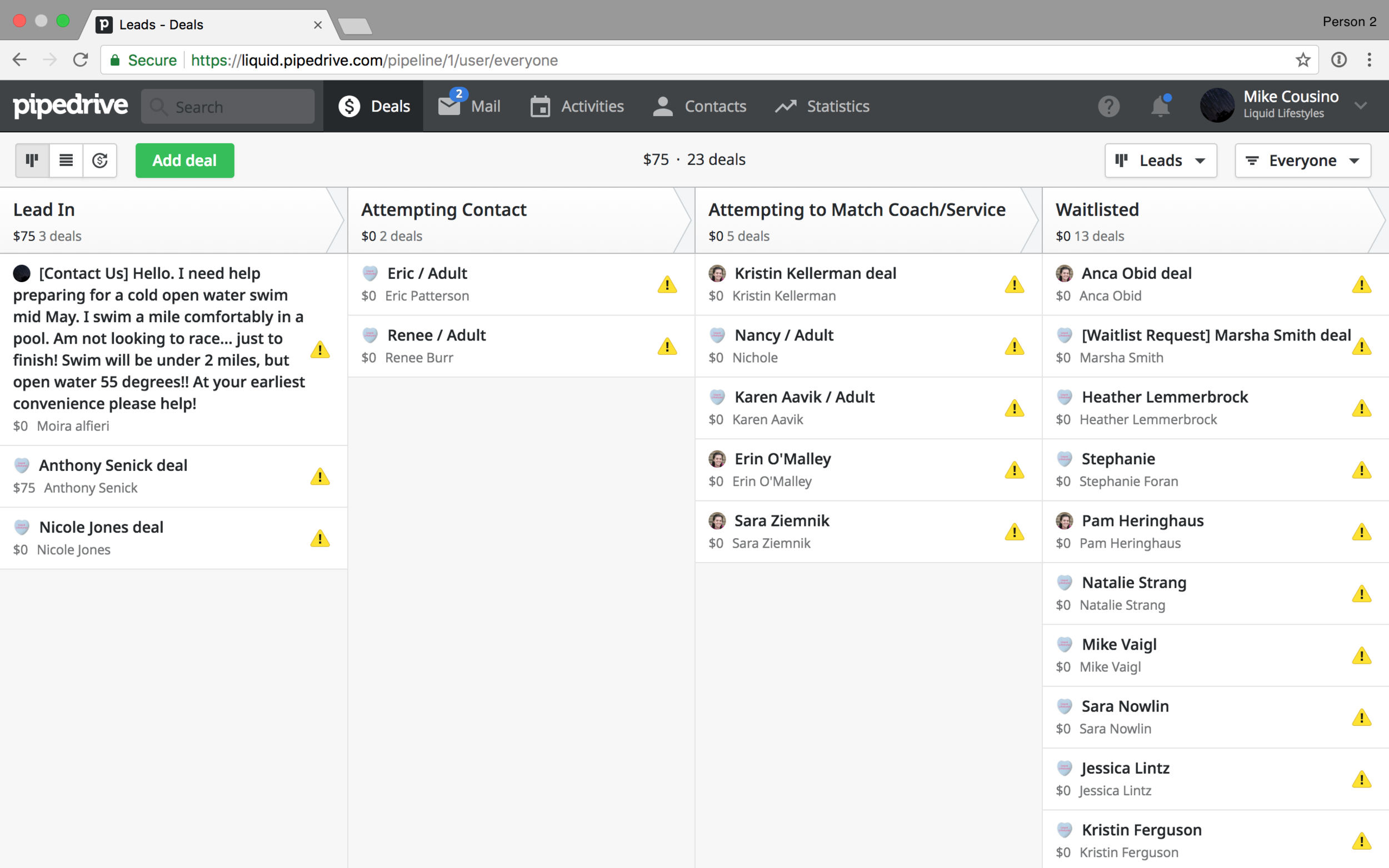1389x868 pixels.
Task: Click the warning icon on Anthony Senick deal
Action: [320, 476]
